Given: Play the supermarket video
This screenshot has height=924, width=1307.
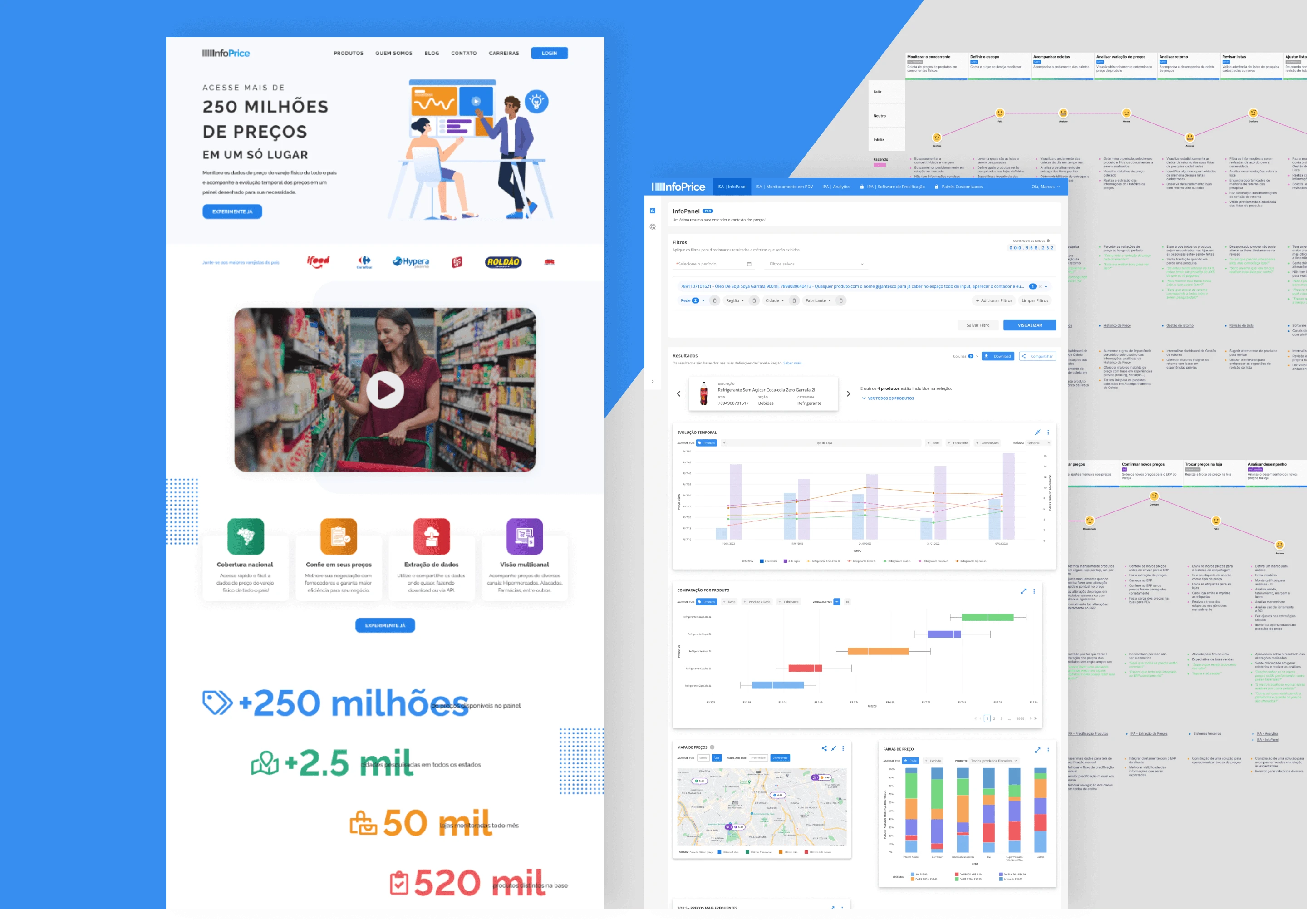Looking at the screenshot, I should point(385,390).
